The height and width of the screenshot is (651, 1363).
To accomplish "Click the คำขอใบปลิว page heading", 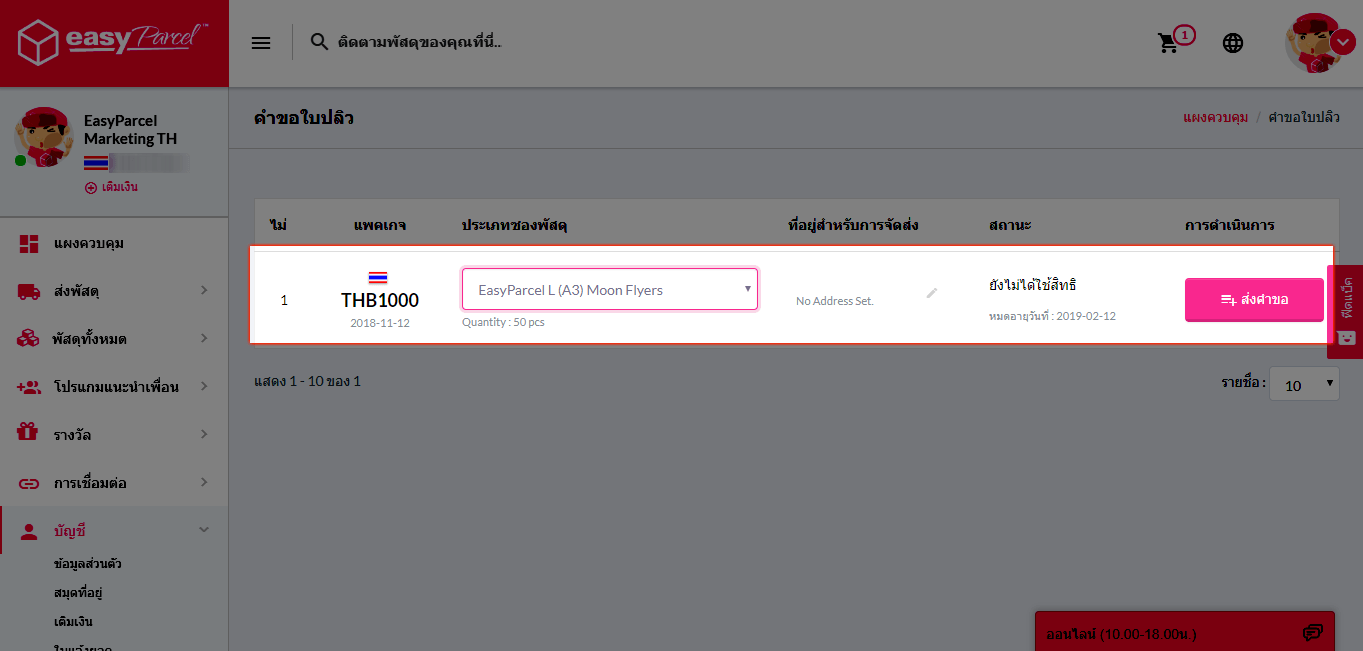I will click(x=304, y=118).
